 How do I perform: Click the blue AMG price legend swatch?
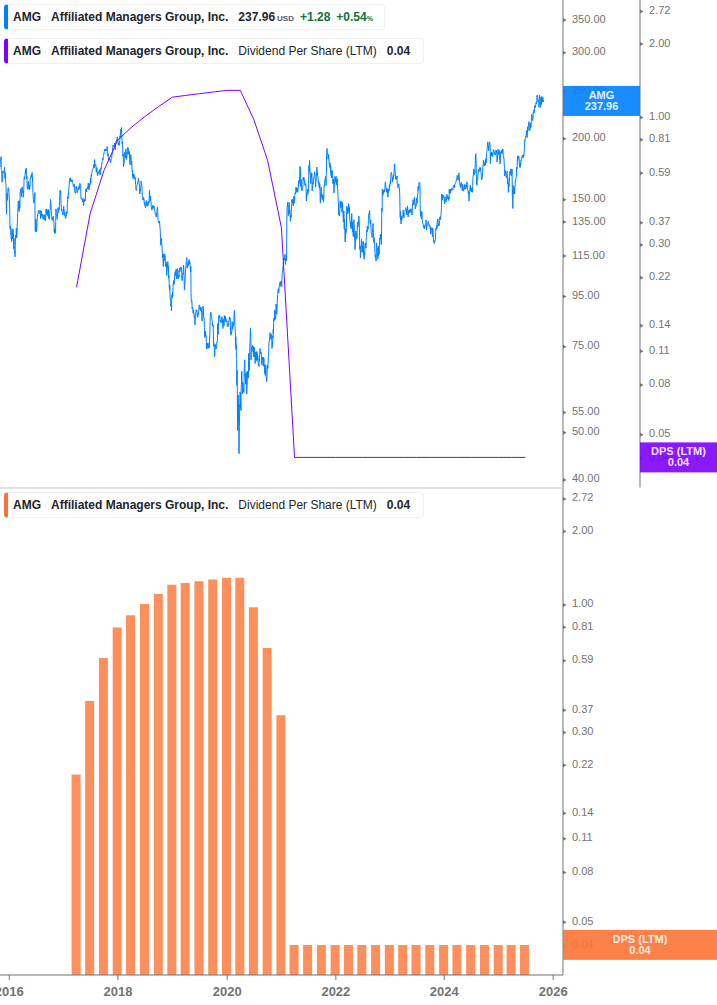(x=6, y=17)
